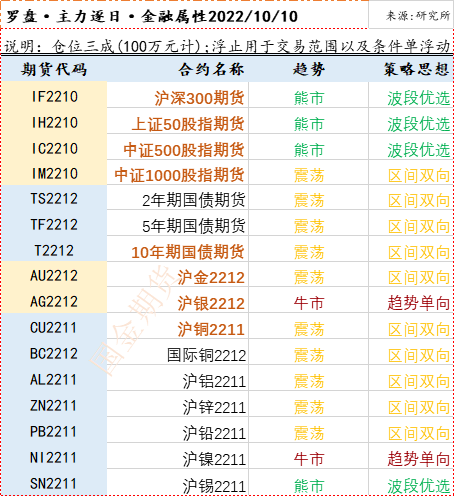Image resolution: width=454 pixels, height=496 pixels.
Task: Click 波段优选 strategy in the IH2210 row
Action: [419, 124]
